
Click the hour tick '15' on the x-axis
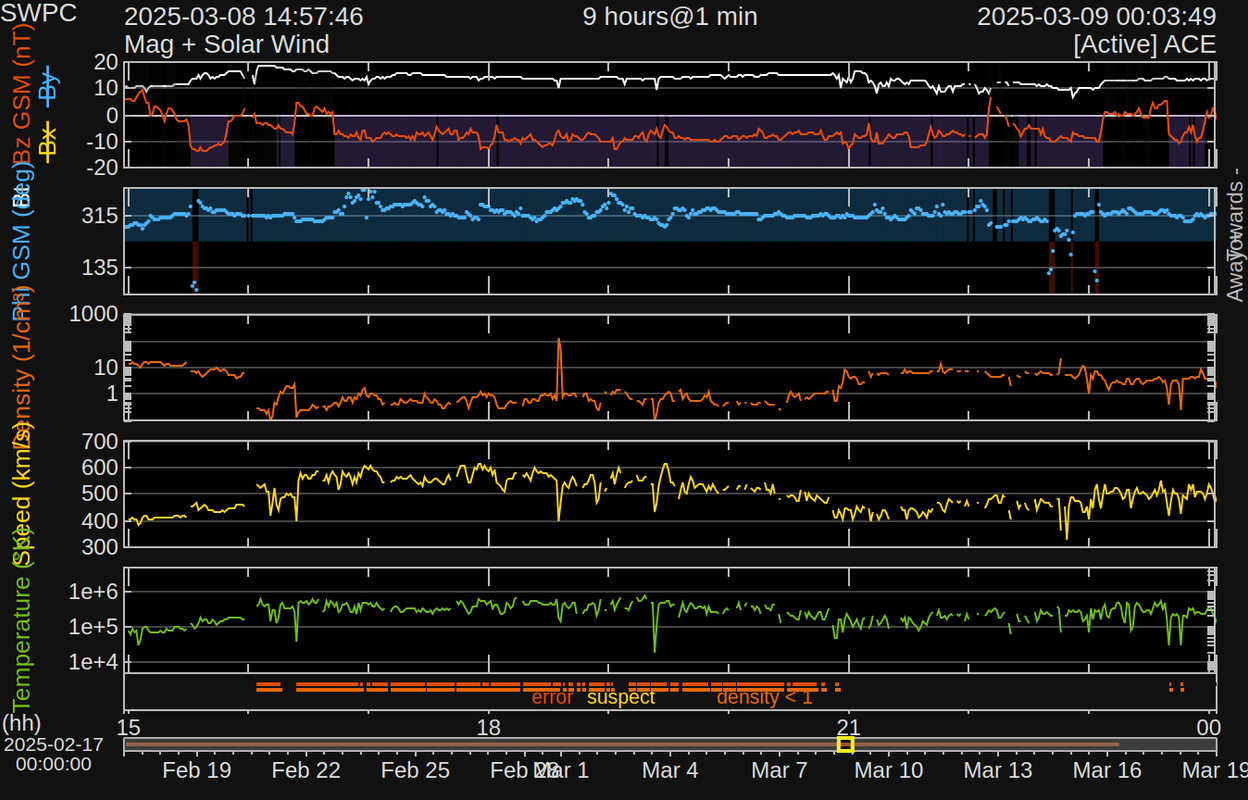click(x=130, y=727)
